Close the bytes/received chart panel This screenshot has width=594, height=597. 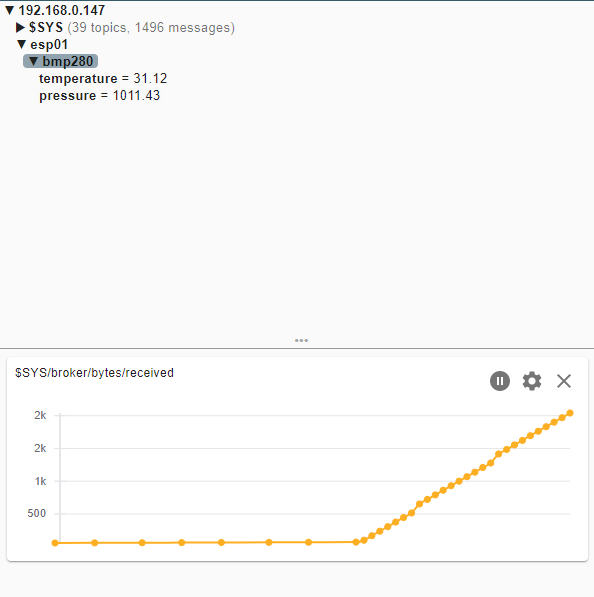tap(564, 381)
